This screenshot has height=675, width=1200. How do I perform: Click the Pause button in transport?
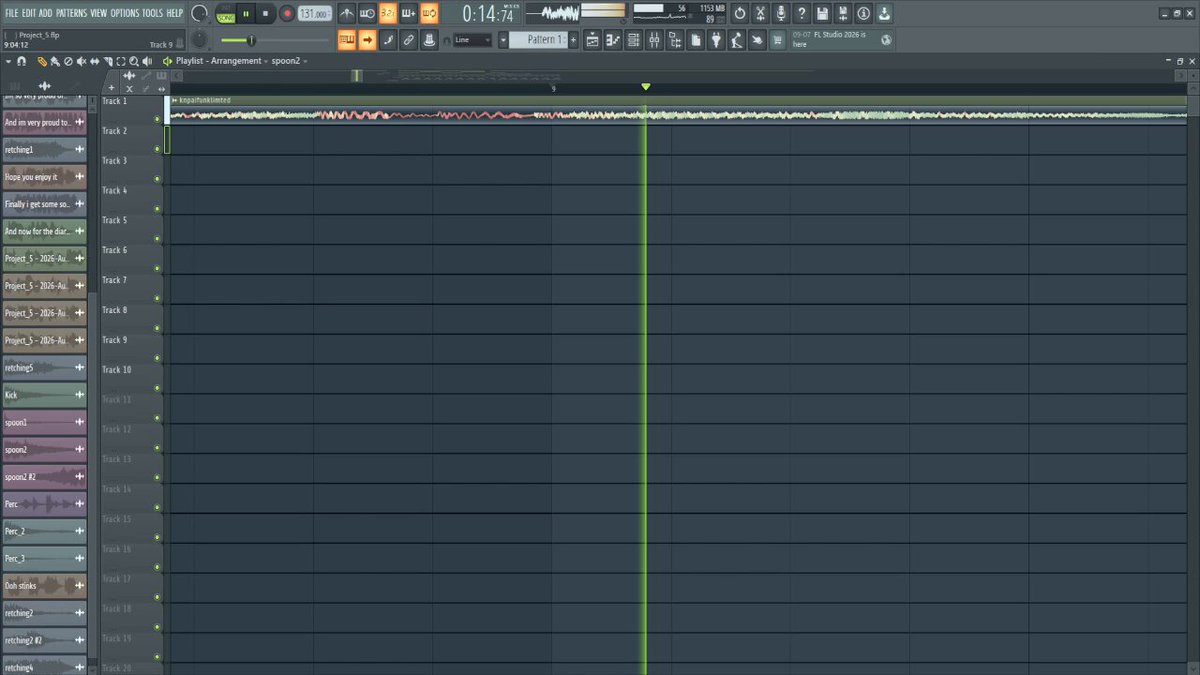246,13
